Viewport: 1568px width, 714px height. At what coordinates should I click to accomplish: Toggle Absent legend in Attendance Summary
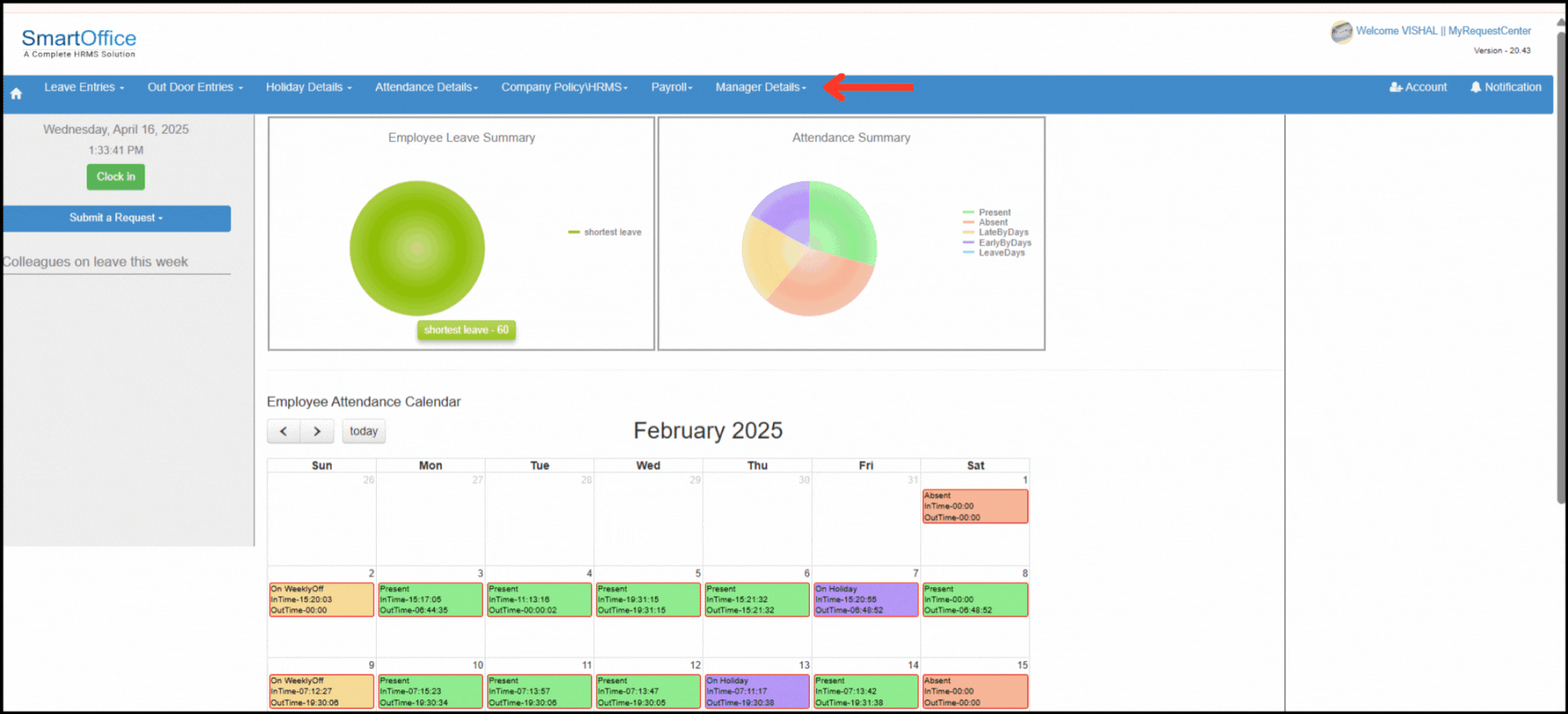985,222
